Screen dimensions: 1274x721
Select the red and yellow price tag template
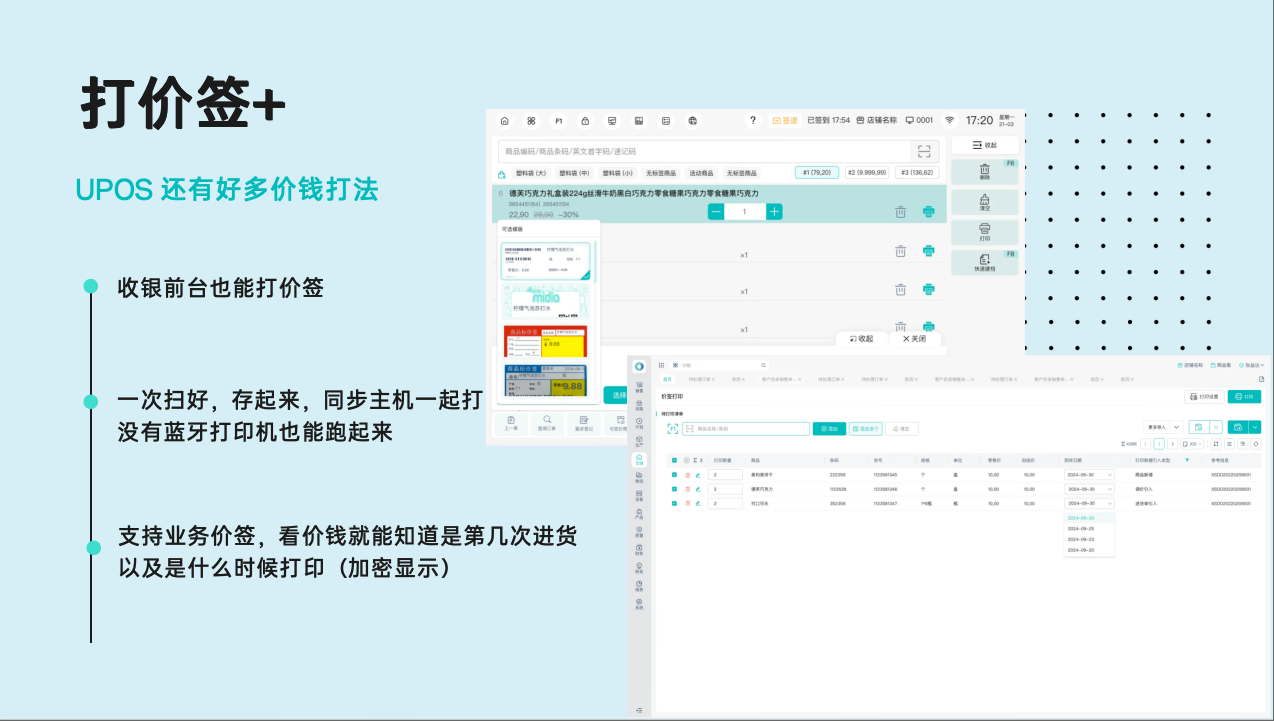pyautogui.click(x=545, y=342)
